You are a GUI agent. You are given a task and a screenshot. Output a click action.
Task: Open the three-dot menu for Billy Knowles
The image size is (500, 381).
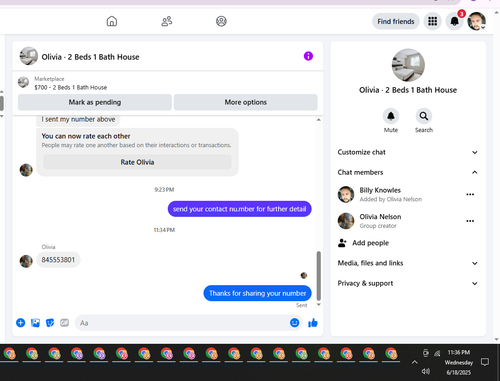[x=470, y=194]
